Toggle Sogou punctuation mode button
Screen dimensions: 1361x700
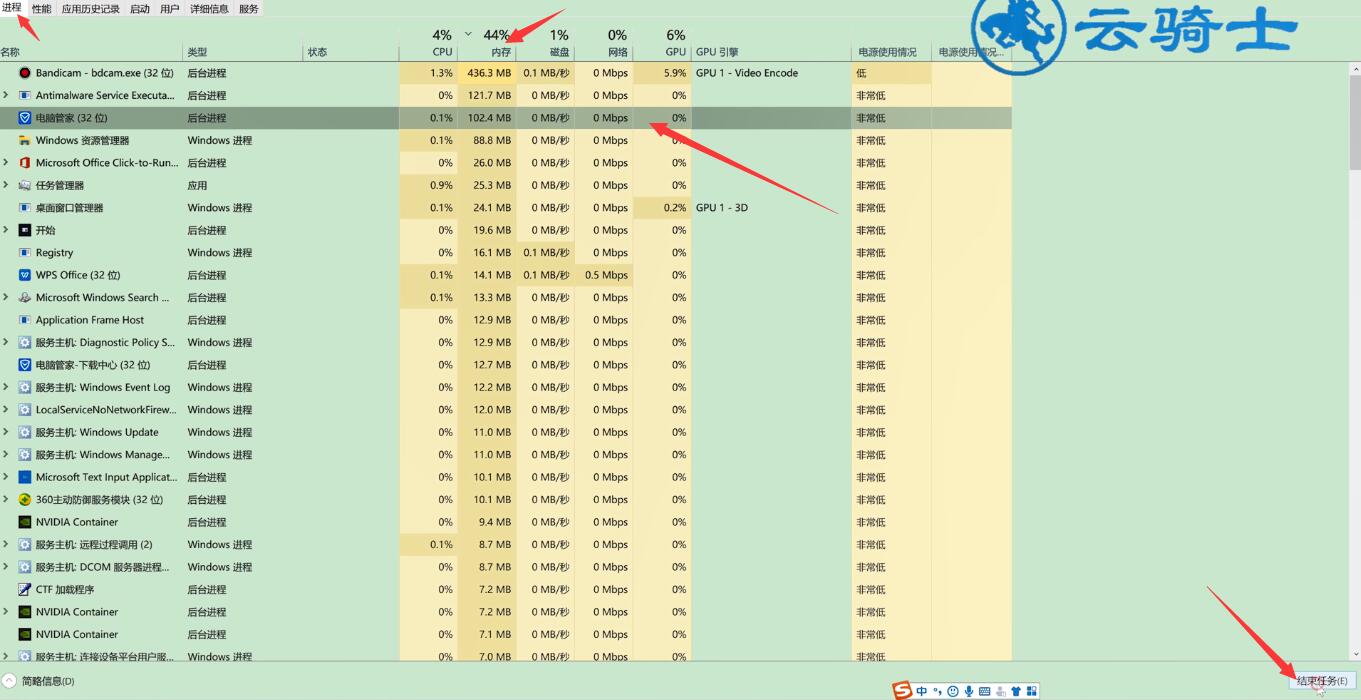click(x=938, y=691)
